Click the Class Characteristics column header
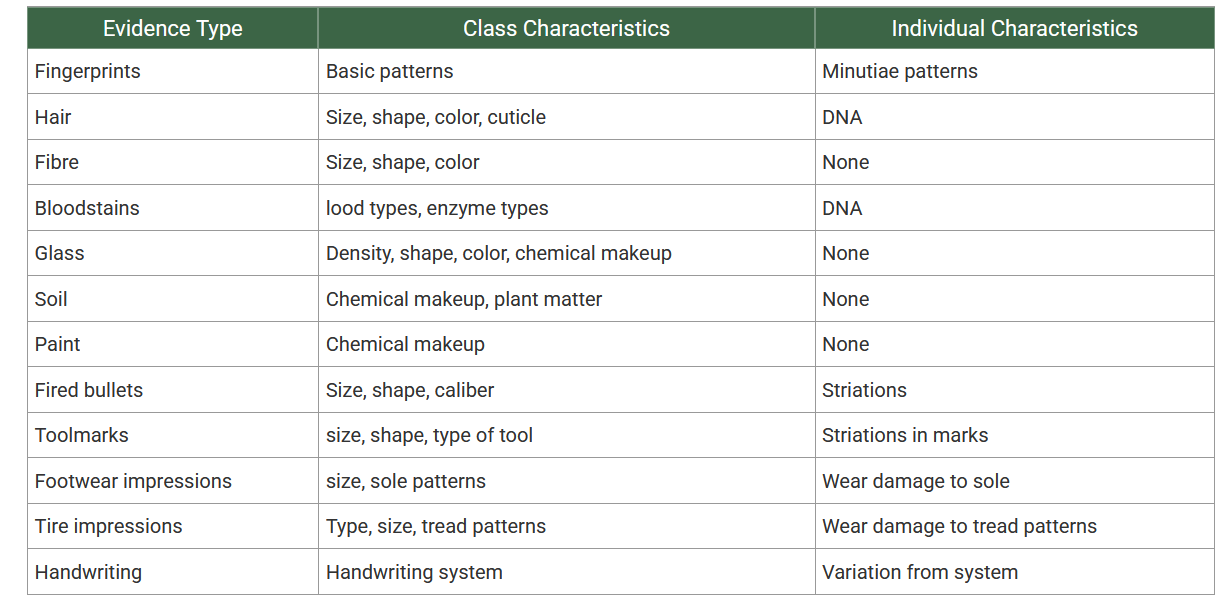The height and width of the screenshot is (605, 1232). pyautogui.click(x=566, y=29)
